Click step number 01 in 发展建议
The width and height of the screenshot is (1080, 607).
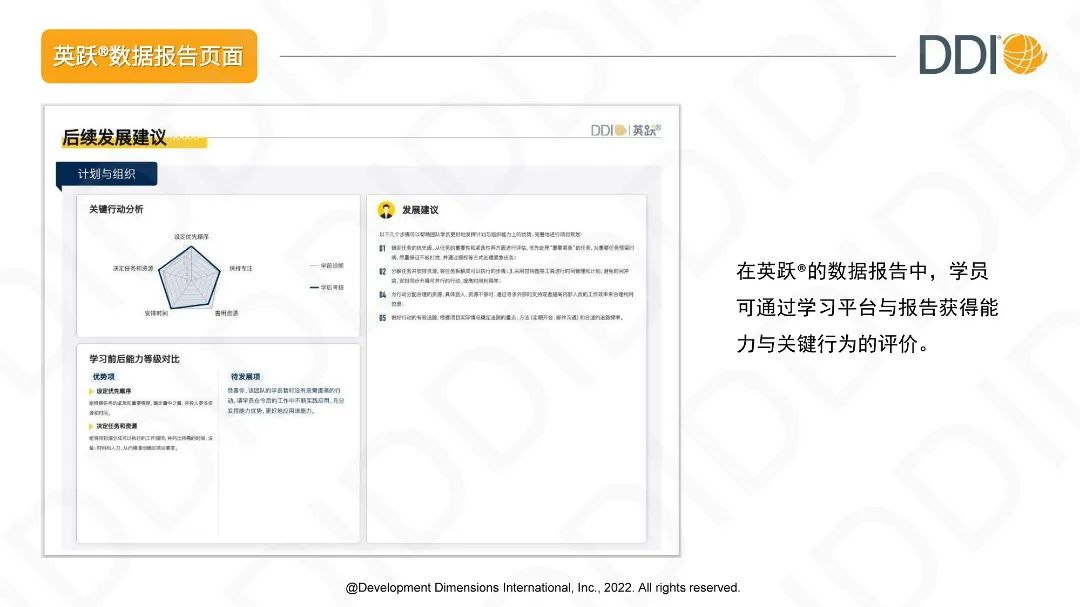click(382, 248)
